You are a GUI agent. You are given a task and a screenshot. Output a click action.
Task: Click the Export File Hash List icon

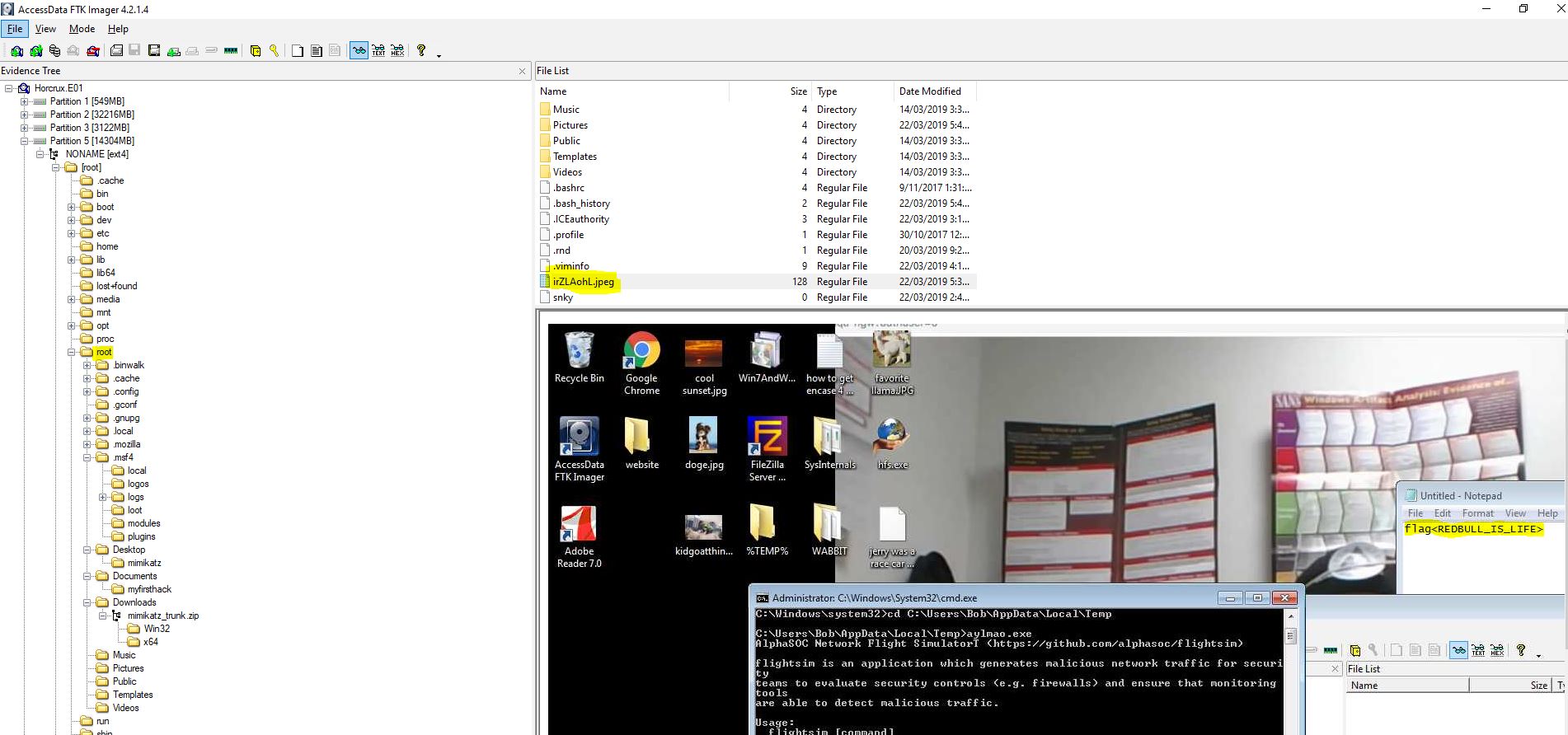click(316, 51)
